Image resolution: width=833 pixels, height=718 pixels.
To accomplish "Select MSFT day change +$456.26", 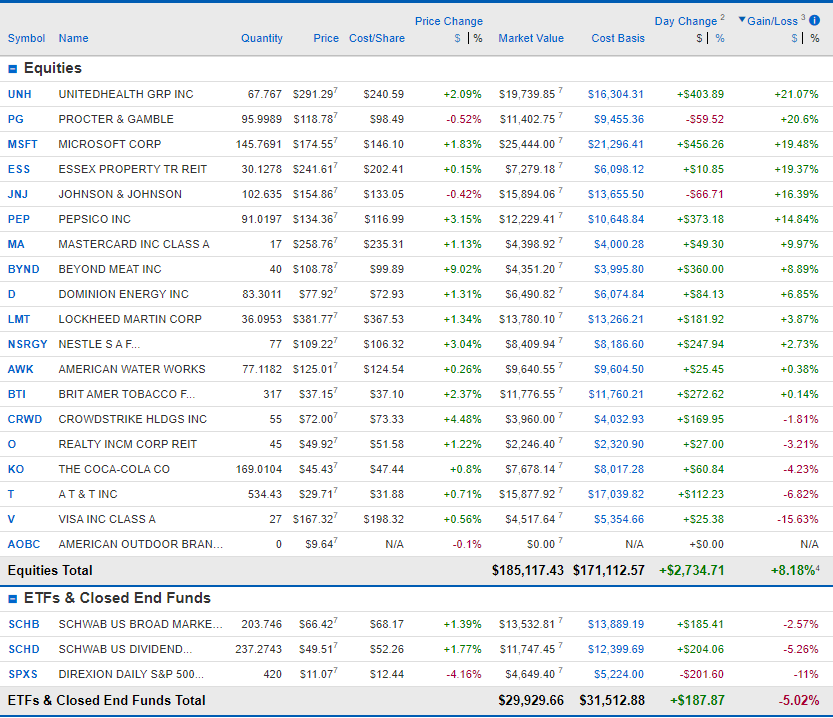I will tap(700, 144).
